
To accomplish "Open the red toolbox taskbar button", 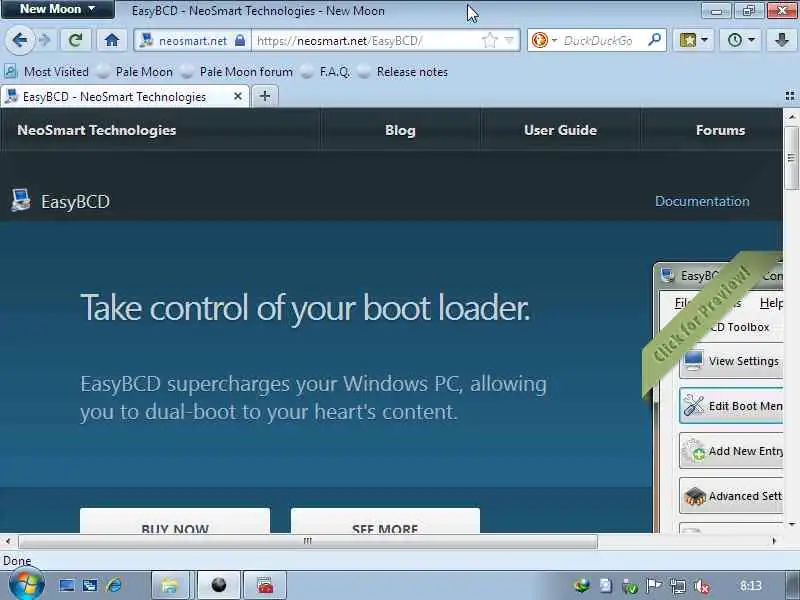I will click(x=265, y=585).
